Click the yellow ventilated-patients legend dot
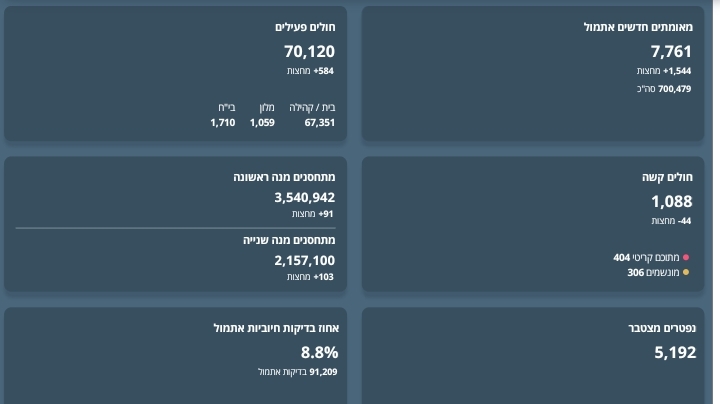 click(x=686, y=273)
